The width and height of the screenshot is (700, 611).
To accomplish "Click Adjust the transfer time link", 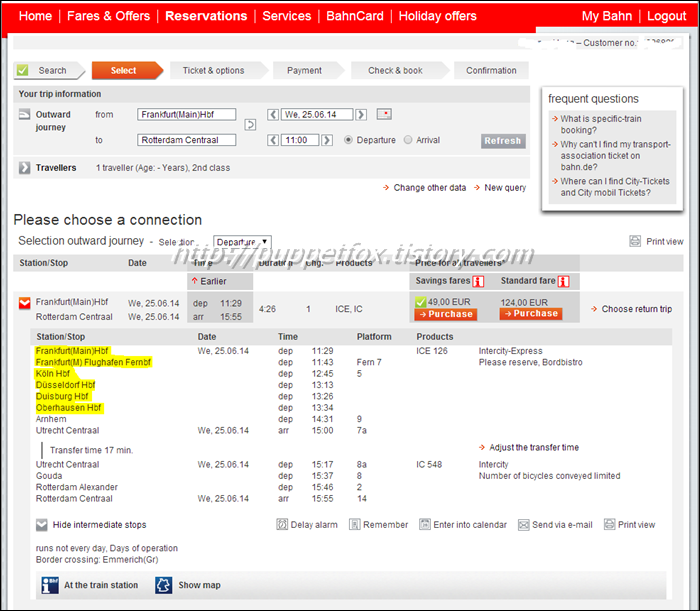I will coord(534,447).
